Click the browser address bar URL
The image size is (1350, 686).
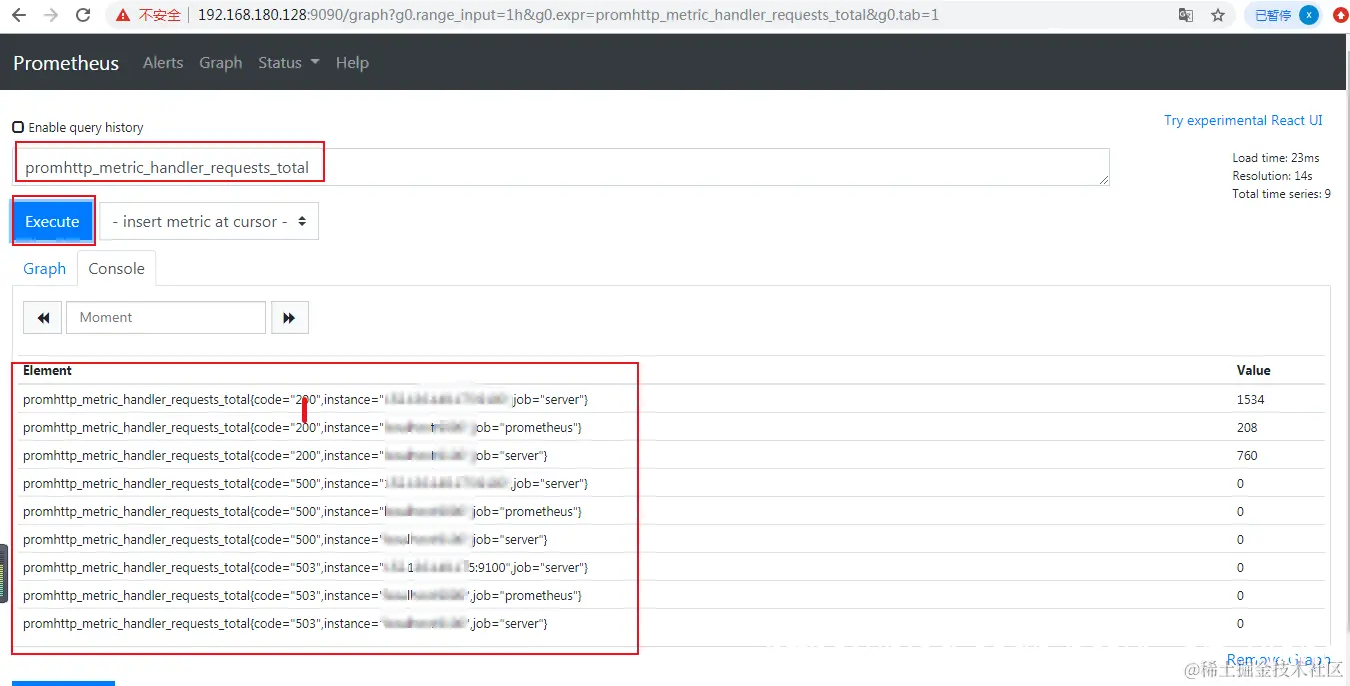click(x=568, y=15)
